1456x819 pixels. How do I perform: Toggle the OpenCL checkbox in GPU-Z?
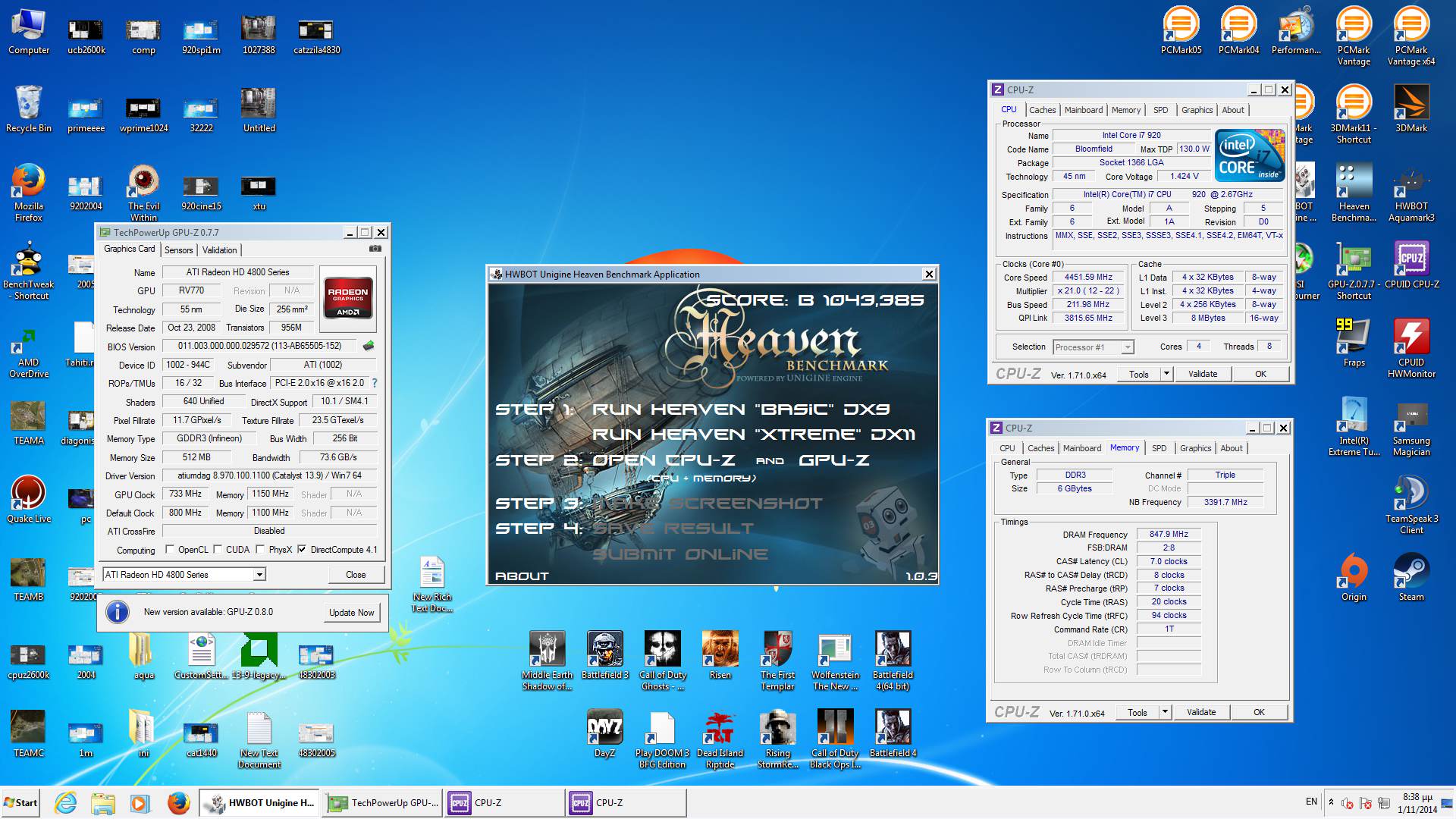coord(170,550)
